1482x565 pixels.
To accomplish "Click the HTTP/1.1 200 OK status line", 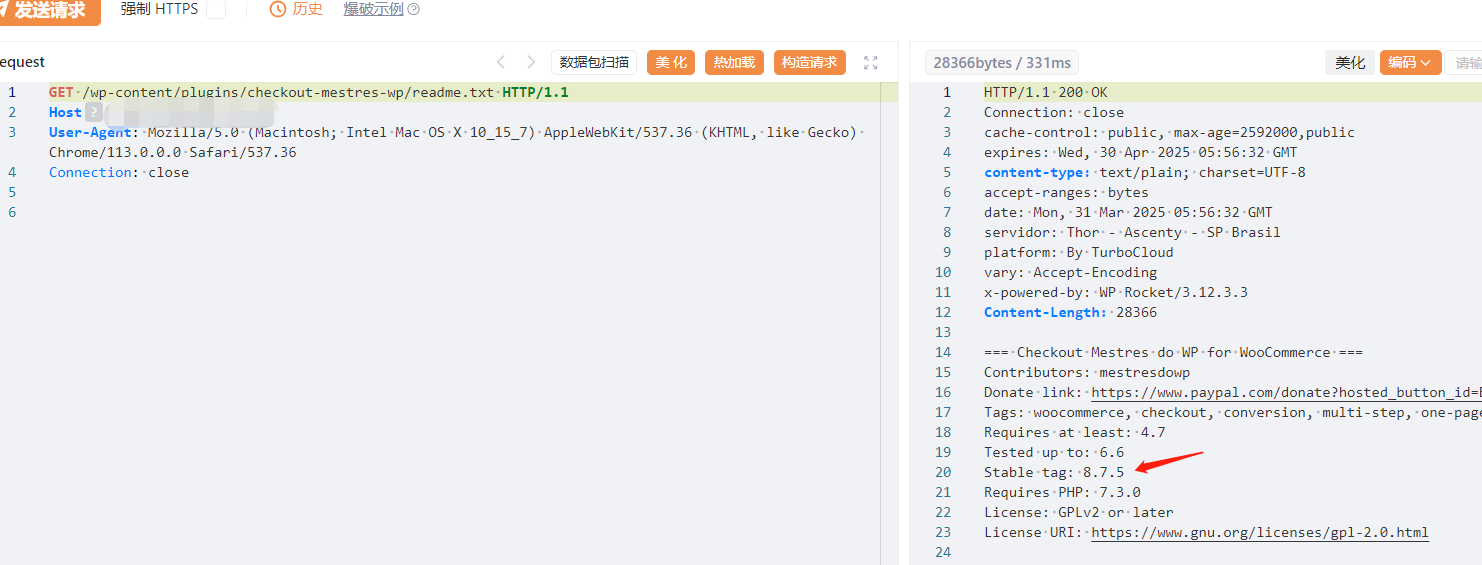I will click(1045, 92).
